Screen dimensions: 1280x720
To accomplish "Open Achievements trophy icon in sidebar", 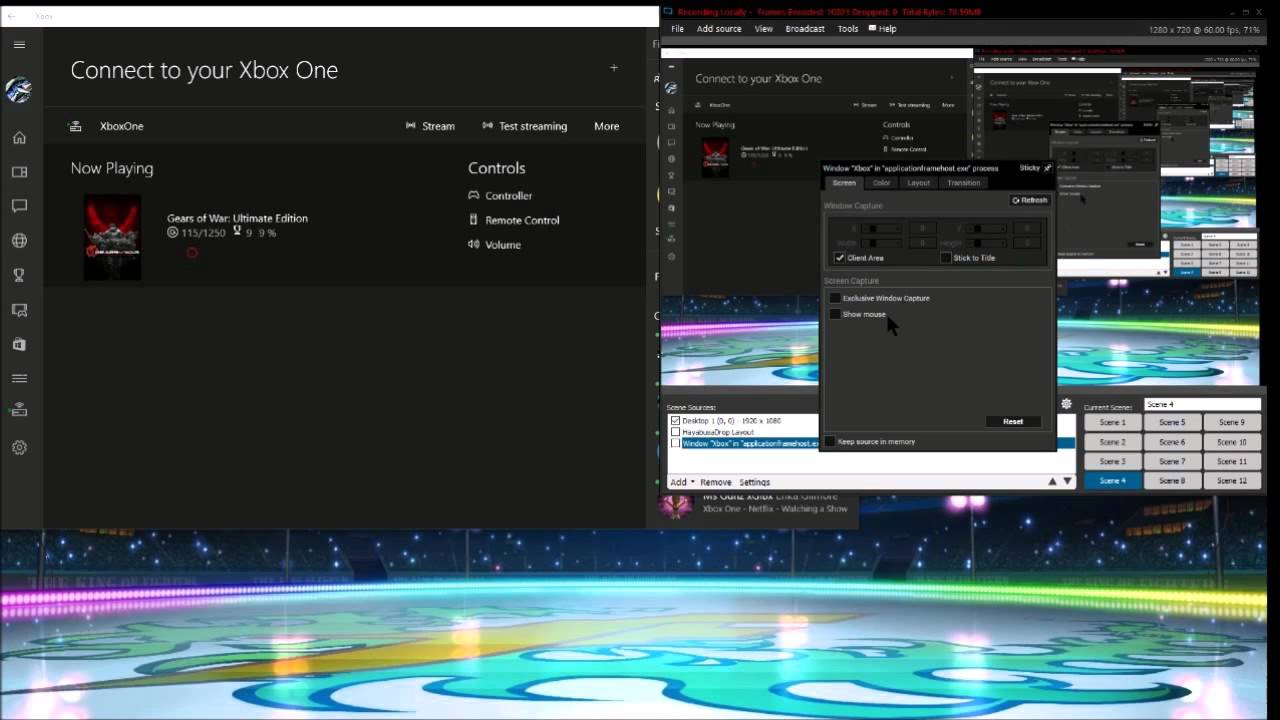I will click(x=19, y=275).
